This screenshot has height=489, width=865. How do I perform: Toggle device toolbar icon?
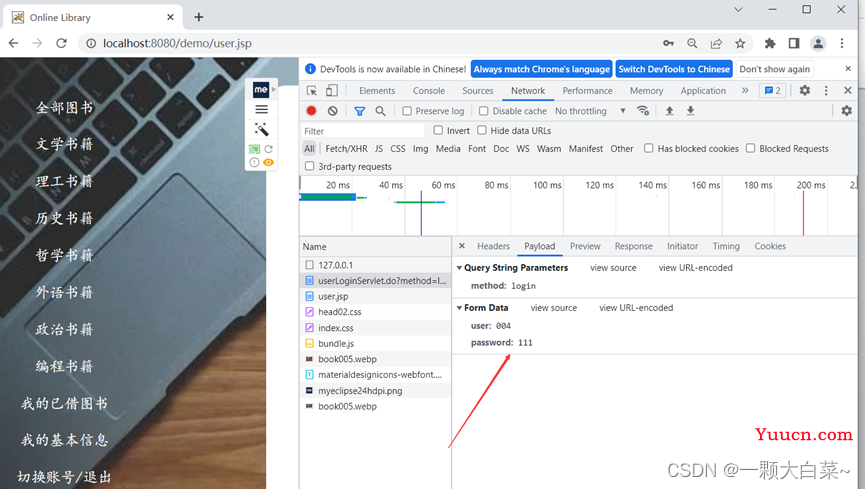coord(332,91)
